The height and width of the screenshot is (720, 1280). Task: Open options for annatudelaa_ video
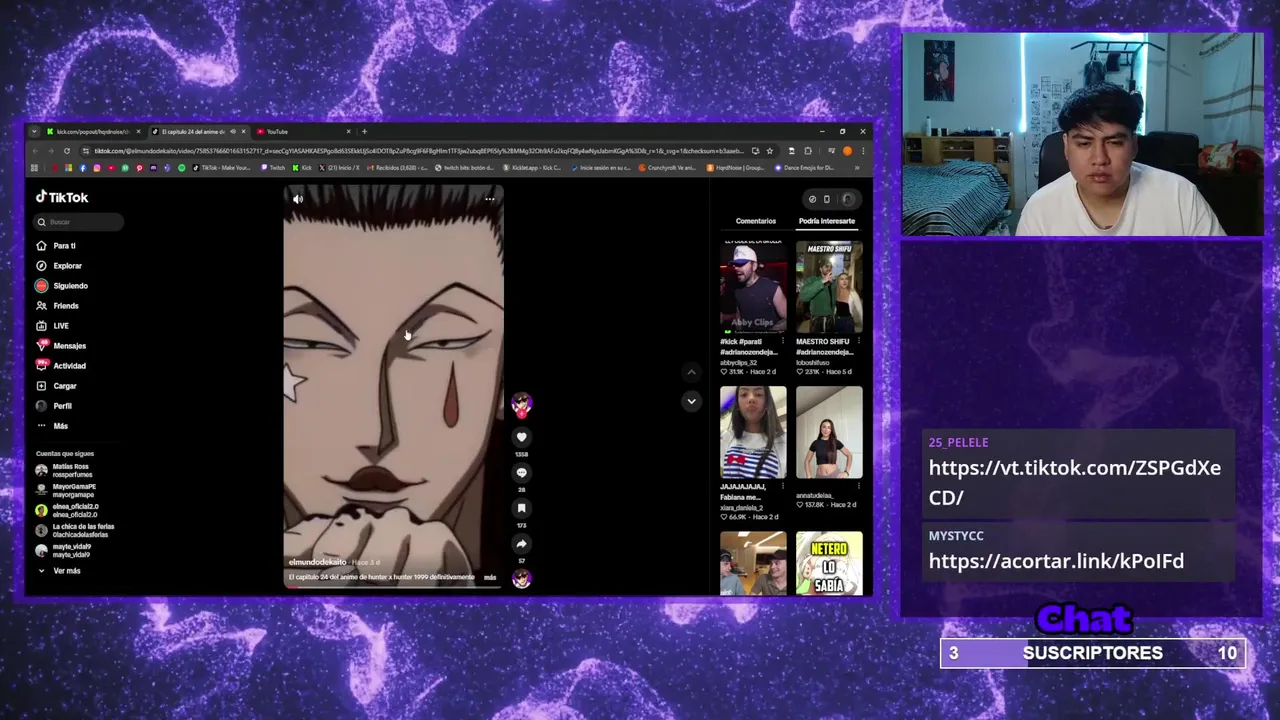pyautogui.click(x=858, y=487)
